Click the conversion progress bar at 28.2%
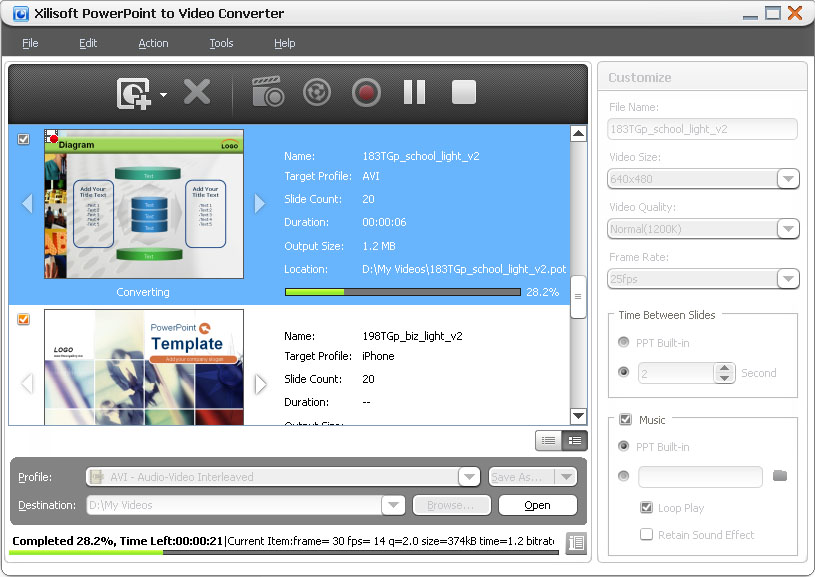 (x=402, y=292)
